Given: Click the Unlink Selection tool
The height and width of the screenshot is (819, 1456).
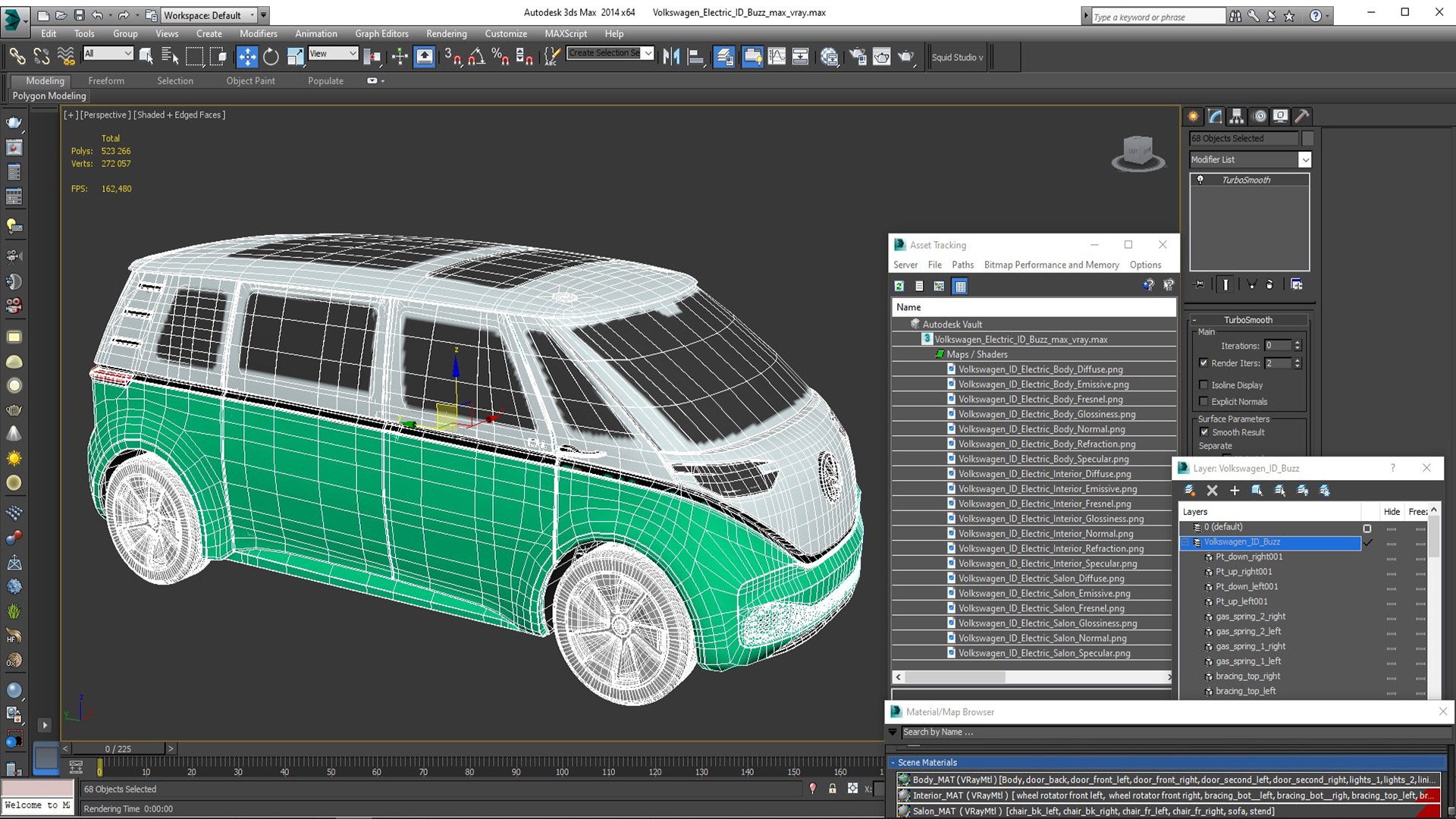Looking at the screenshot, I should pos(42,56).
